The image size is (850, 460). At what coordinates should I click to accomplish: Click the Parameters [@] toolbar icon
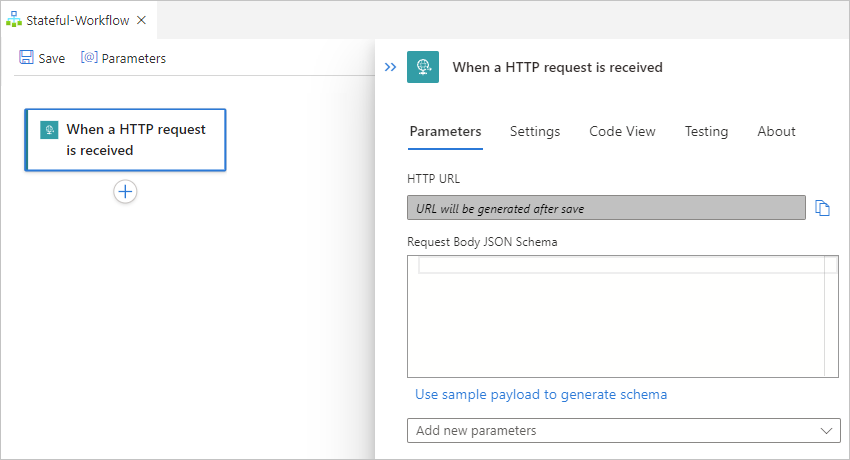89,58
